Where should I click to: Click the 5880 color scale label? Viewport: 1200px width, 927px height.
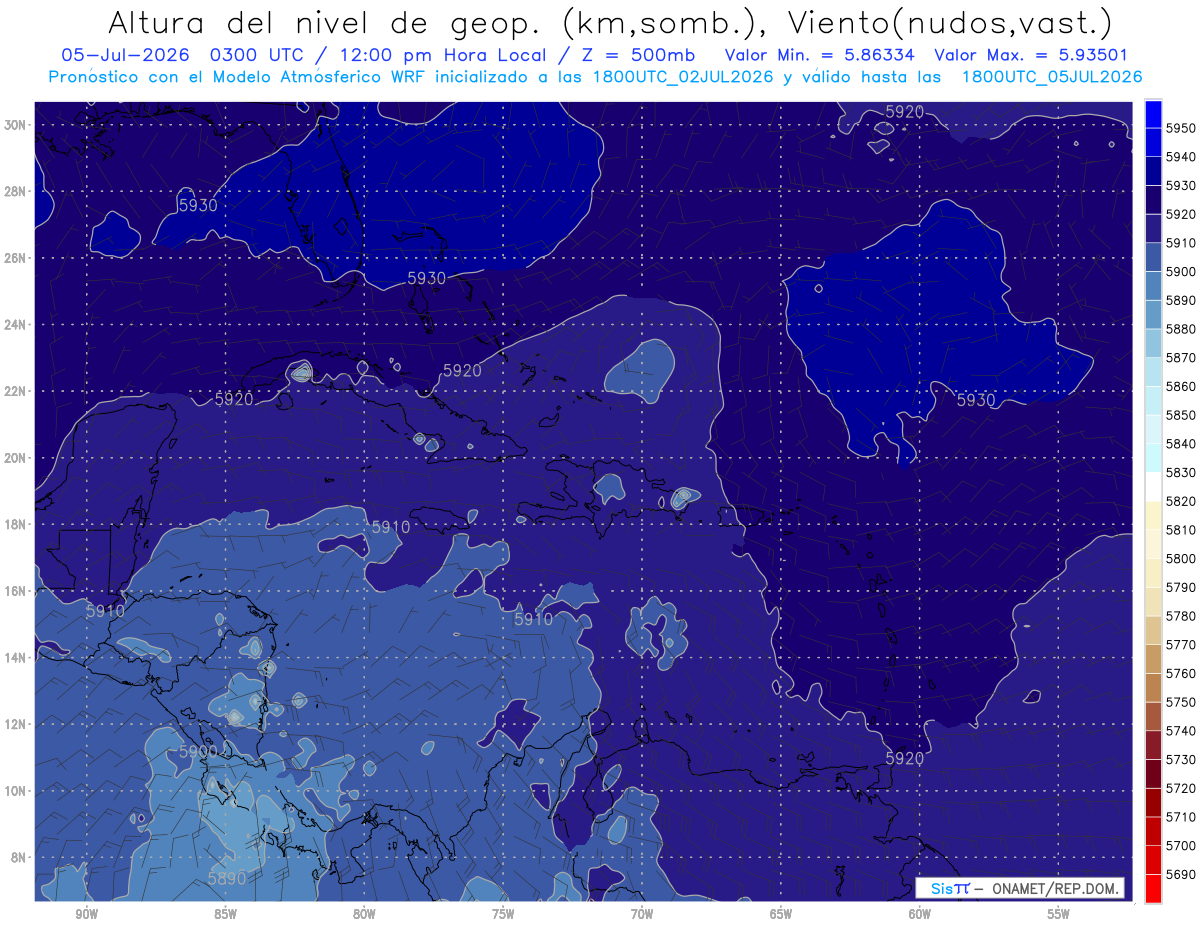pyautogui.click(x=1182, y=329)
